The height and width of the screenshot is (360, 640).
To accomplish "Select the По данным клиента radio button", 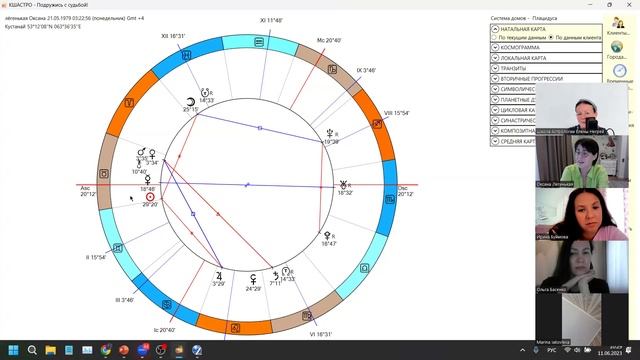I will click(551, 38).
